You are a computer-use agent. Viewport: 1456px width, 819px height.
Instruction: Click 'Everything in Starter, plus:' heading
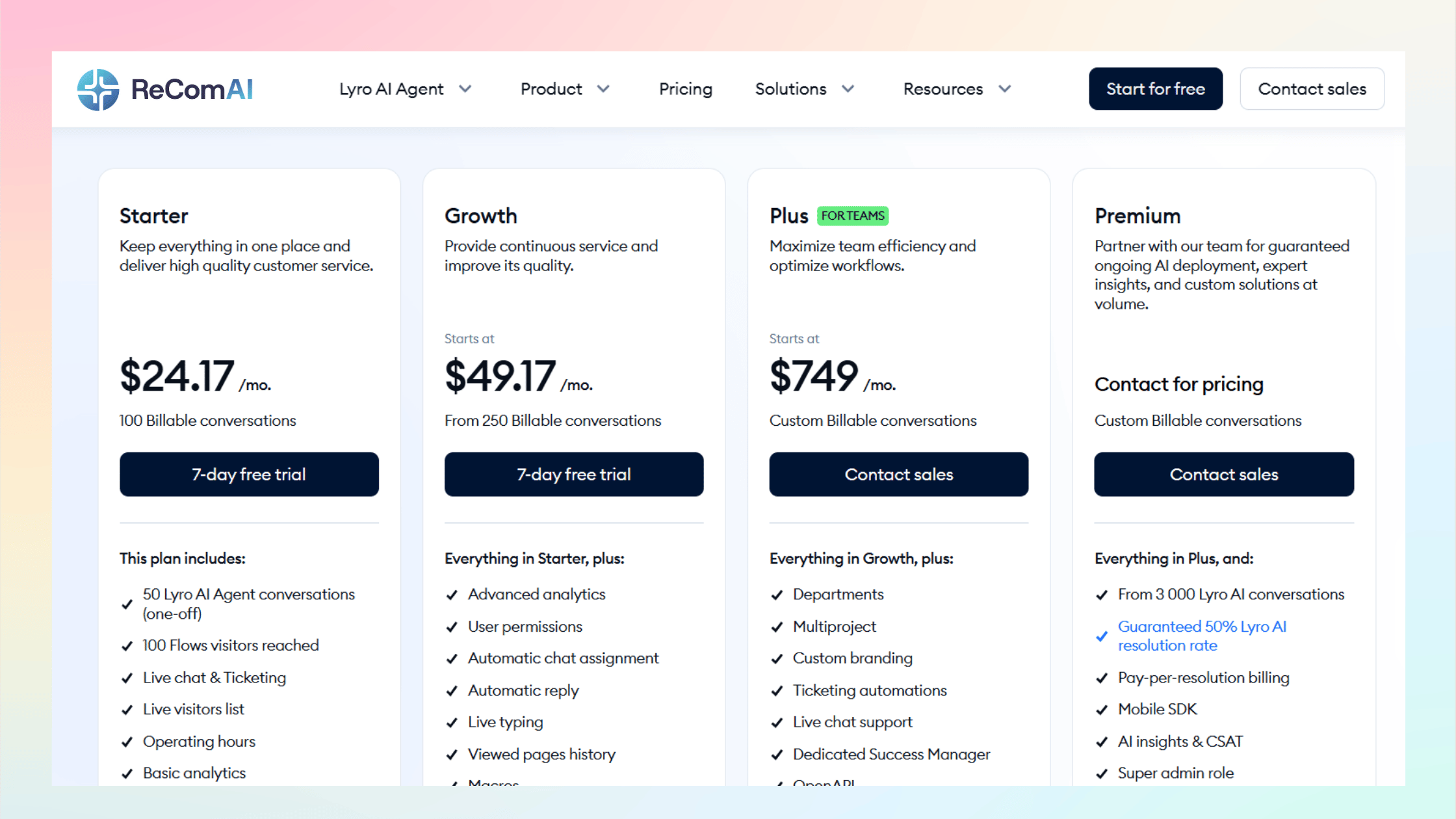pos(534,558)
